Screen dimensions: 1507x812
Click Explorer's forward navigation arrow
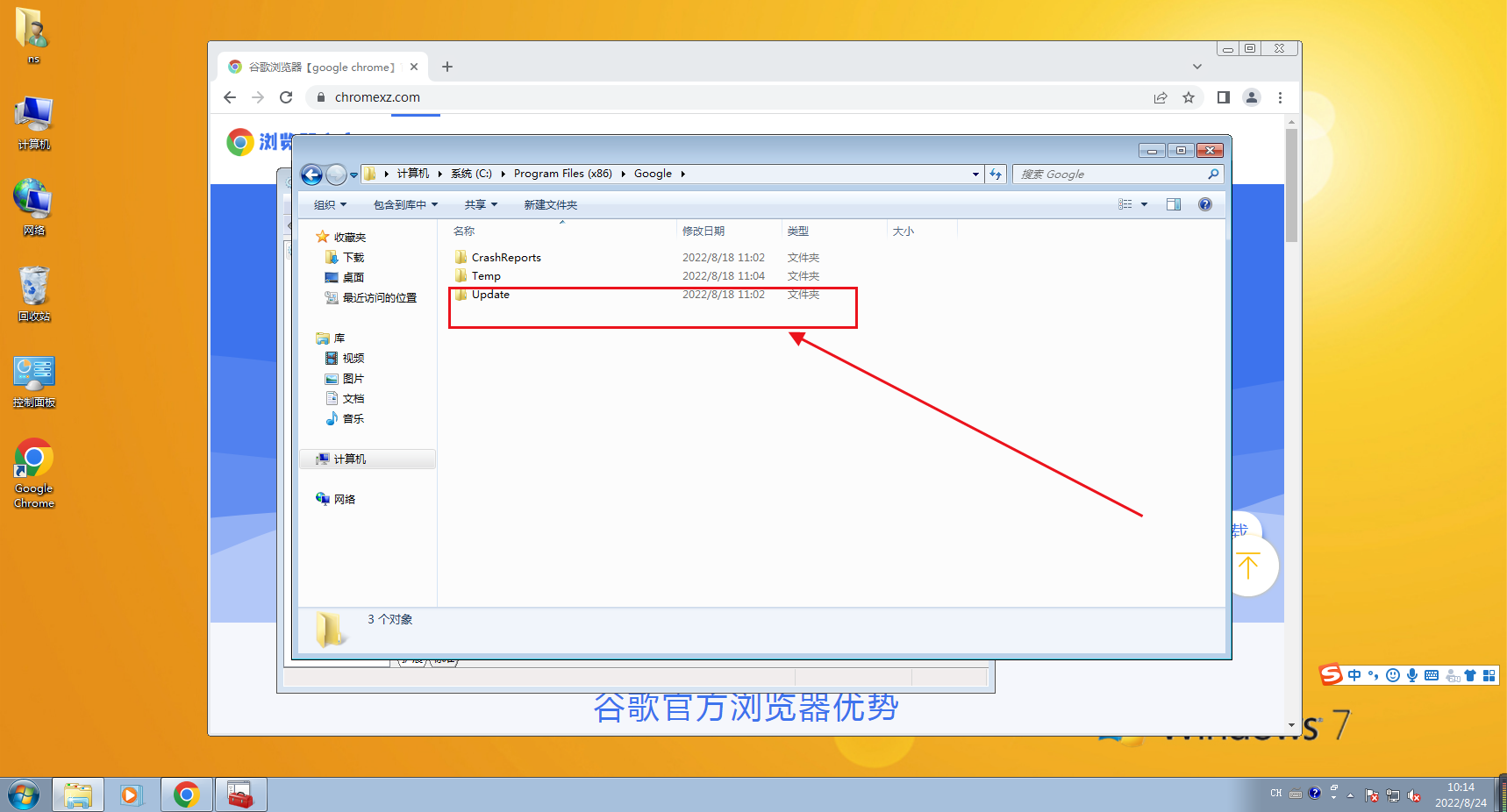336,175
